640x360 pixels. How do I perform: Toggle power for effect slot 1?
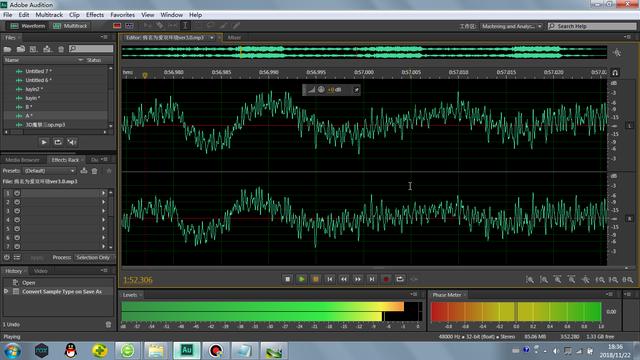tap(17, 193)
